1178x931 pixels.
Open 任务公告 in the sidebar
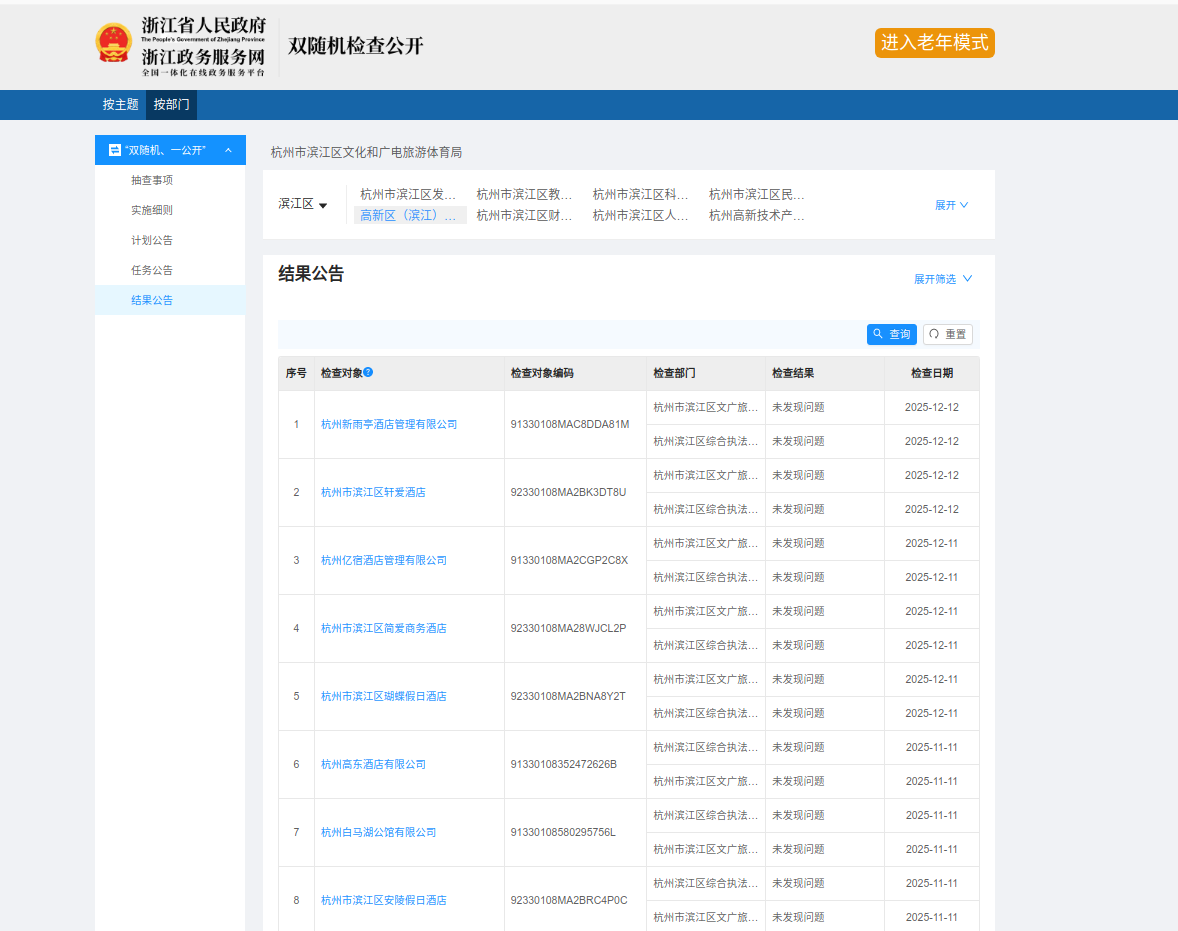tap(152, 270)
